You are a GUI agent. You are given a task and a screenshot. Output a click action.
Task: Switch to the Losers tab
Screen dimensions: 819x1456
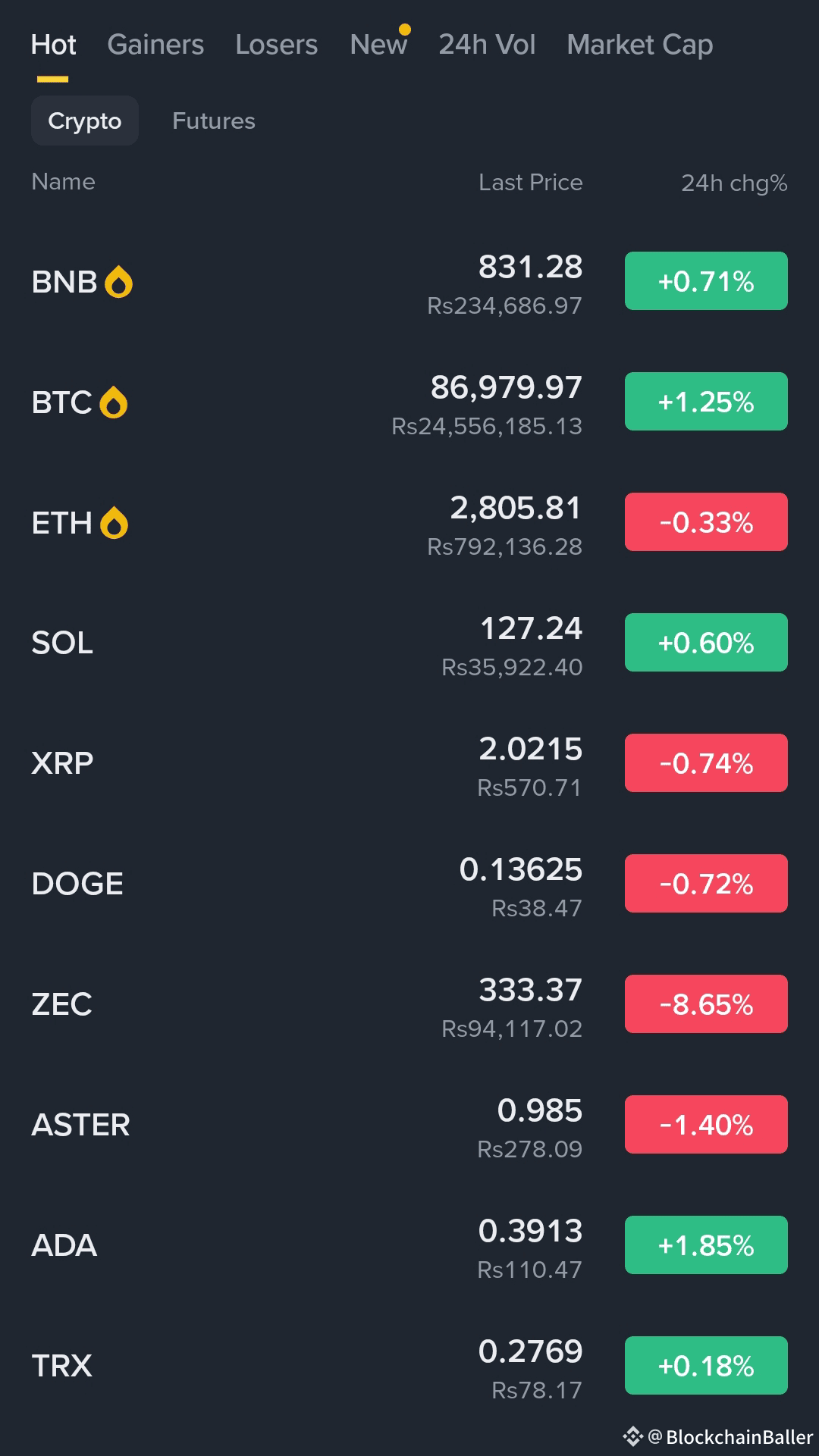tap(277, 45)
